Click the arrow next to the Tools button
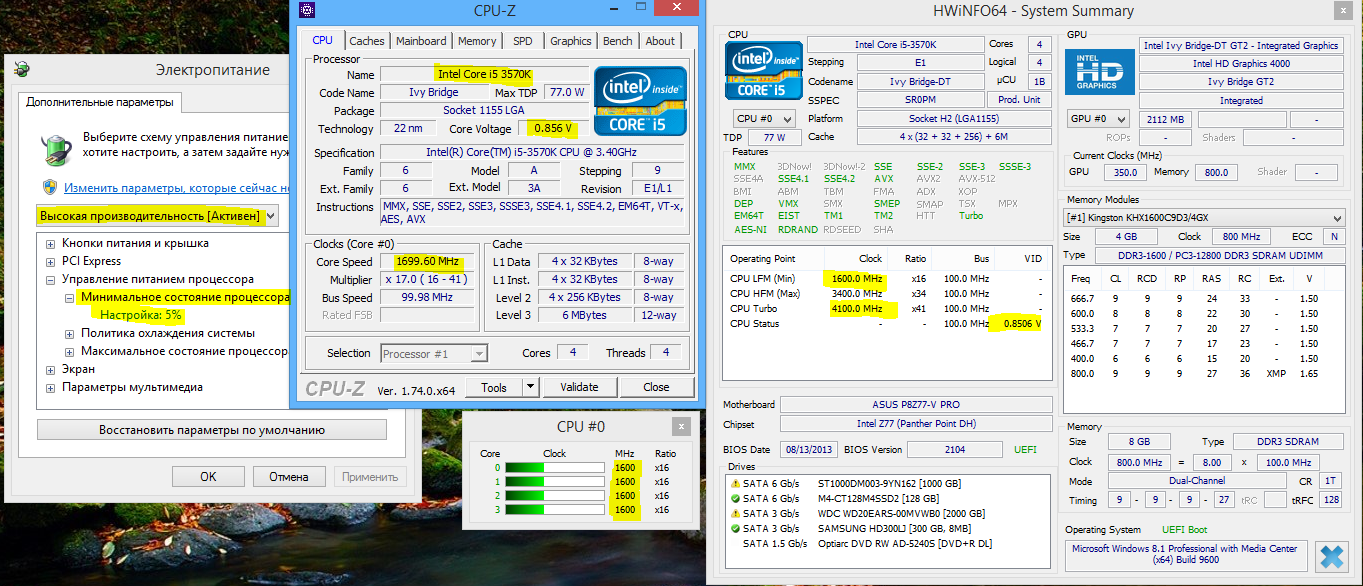 530,387
